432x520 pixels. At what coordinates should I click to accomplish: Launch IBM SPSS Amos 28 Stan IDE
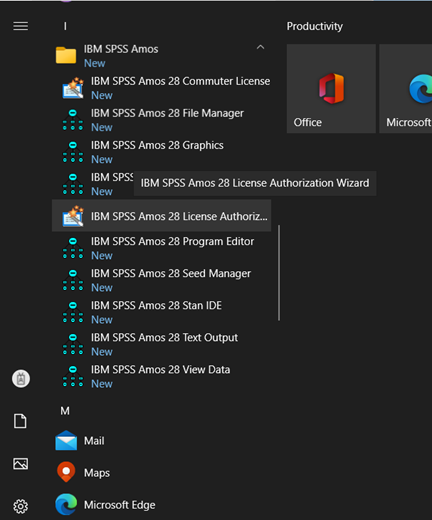click(156, 305)
